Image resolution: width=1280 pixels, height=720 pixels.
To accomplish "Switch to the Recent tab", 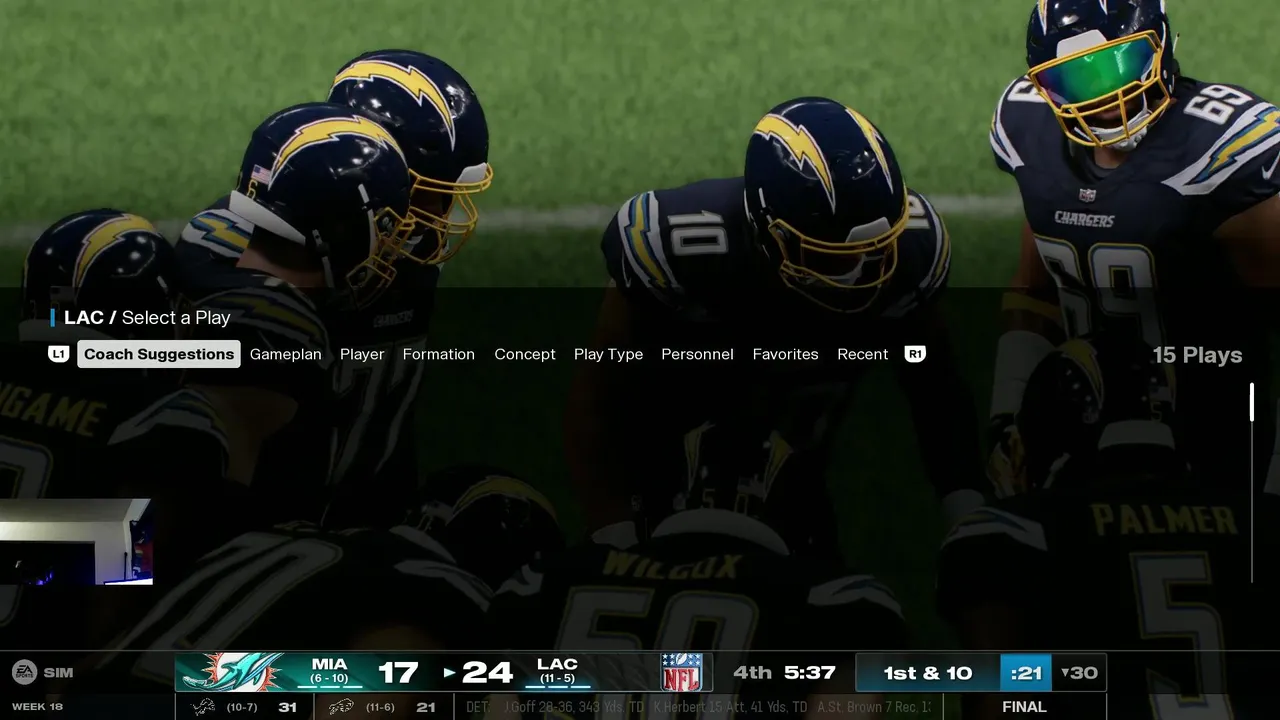I will [863, 354].
